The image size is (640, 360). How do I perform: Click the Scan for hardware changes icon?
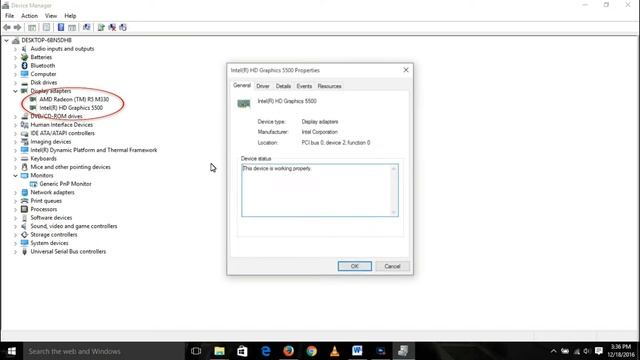point(87,27)
